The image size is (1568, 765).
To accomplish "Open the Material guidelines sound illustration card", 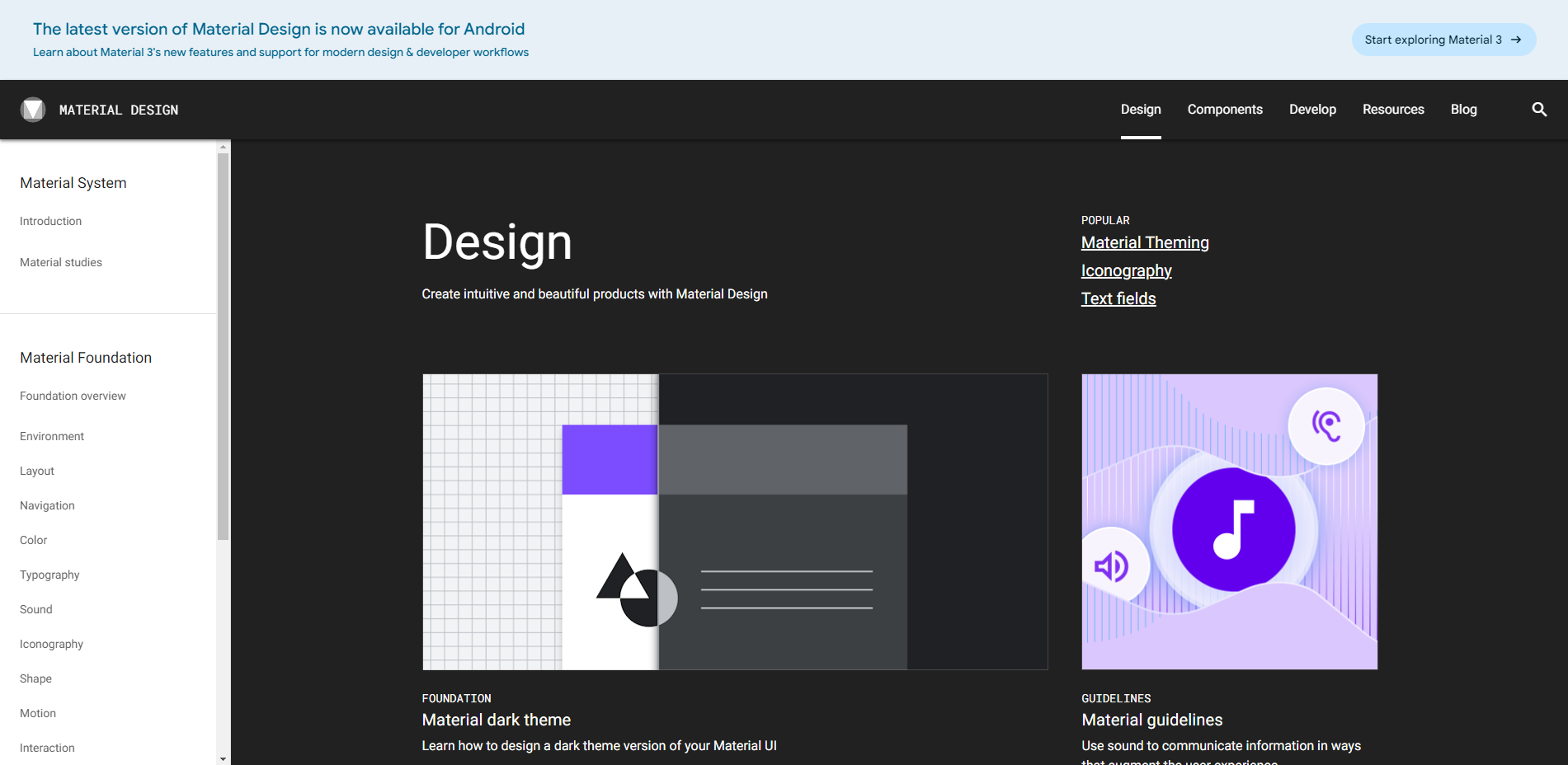I will pos(1230,522).
